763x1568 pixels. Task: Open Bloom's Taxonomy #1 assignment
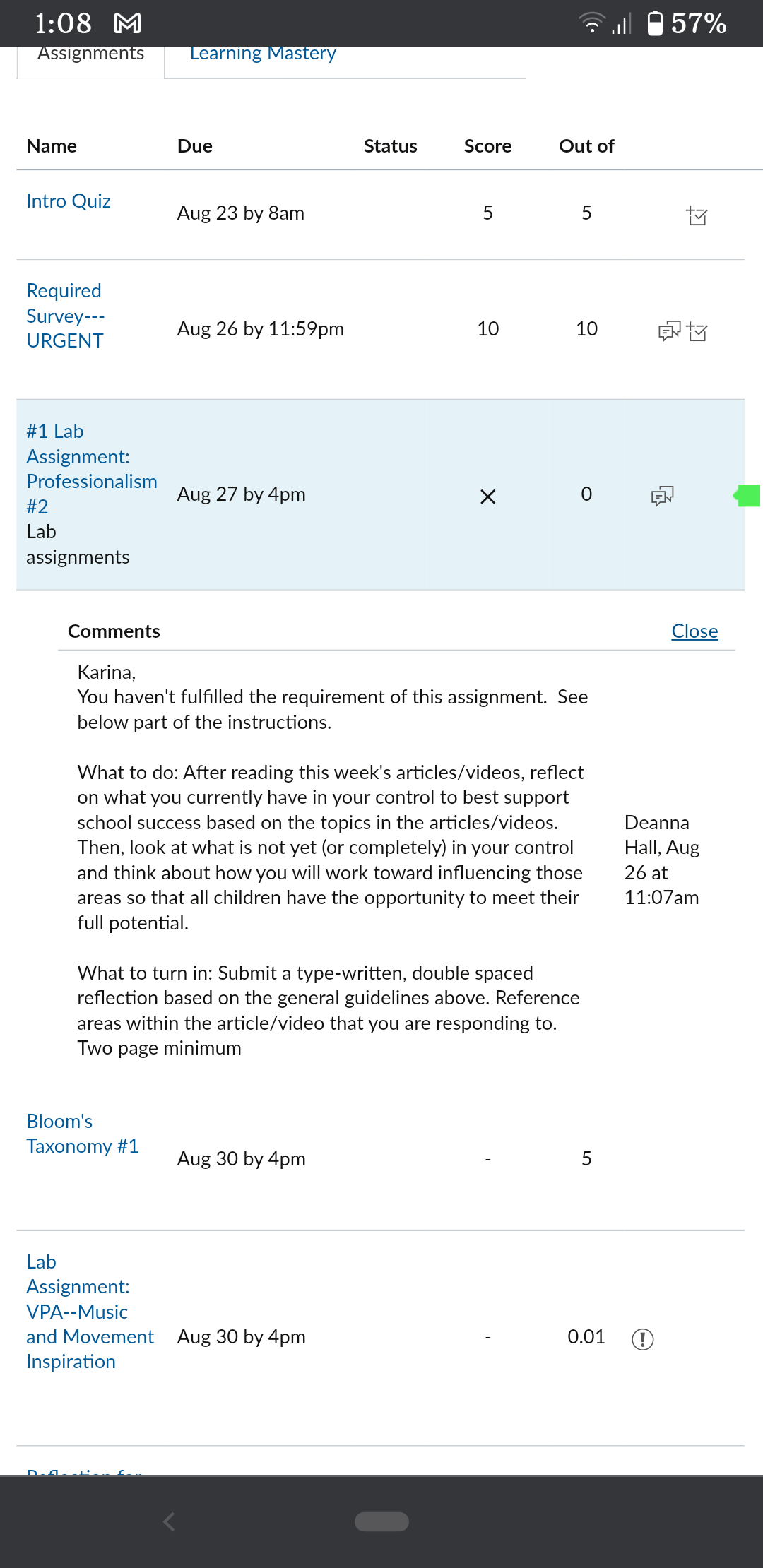click(x=82, y=1134)
